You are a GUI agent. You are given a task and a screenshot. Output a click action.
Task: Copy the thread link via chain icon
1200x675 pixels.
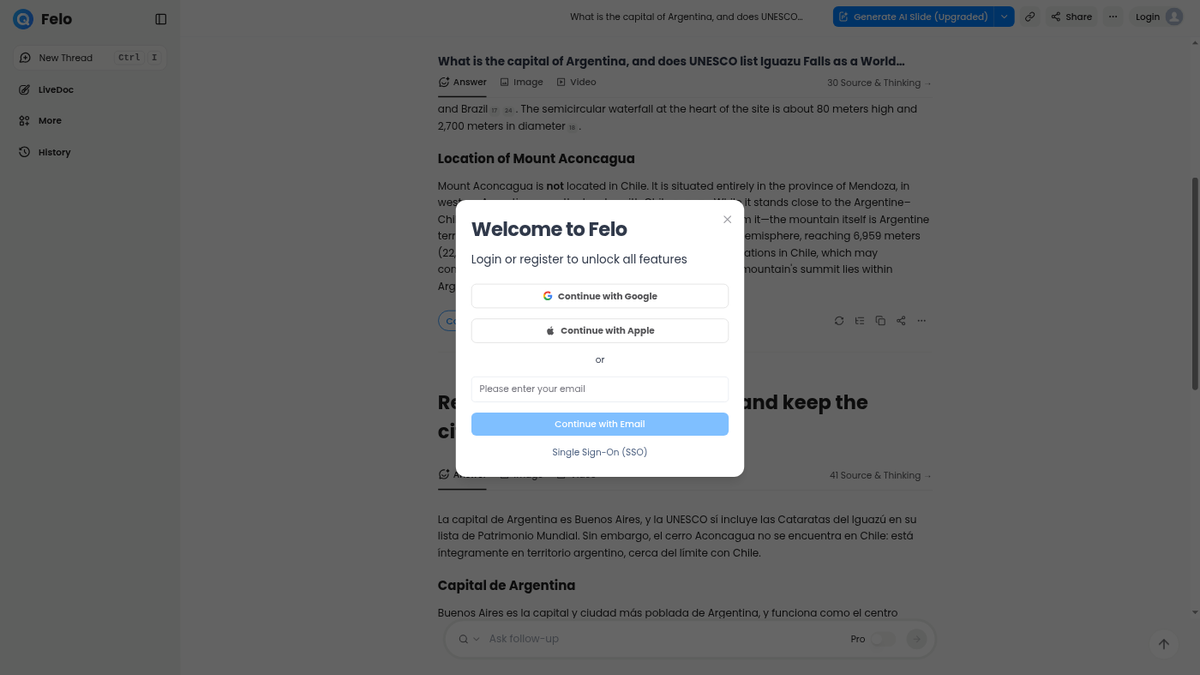pos(1030,17)
